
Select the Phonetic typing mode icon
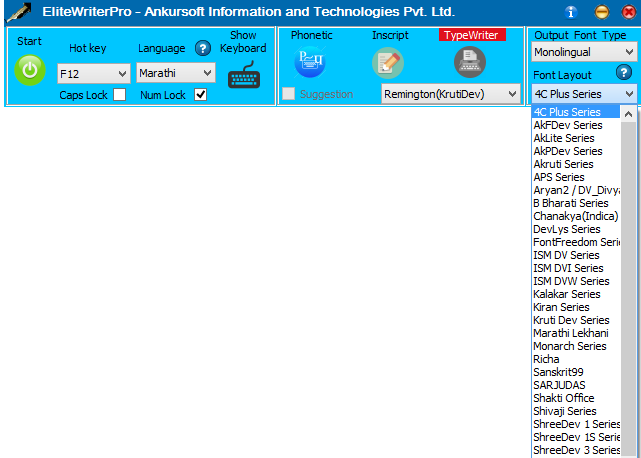(310, 62)
